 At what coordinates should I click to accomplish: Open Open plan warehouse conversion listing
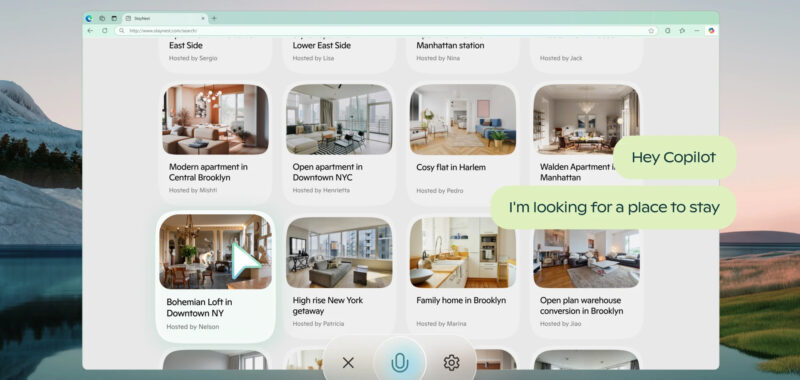(586, 277)
